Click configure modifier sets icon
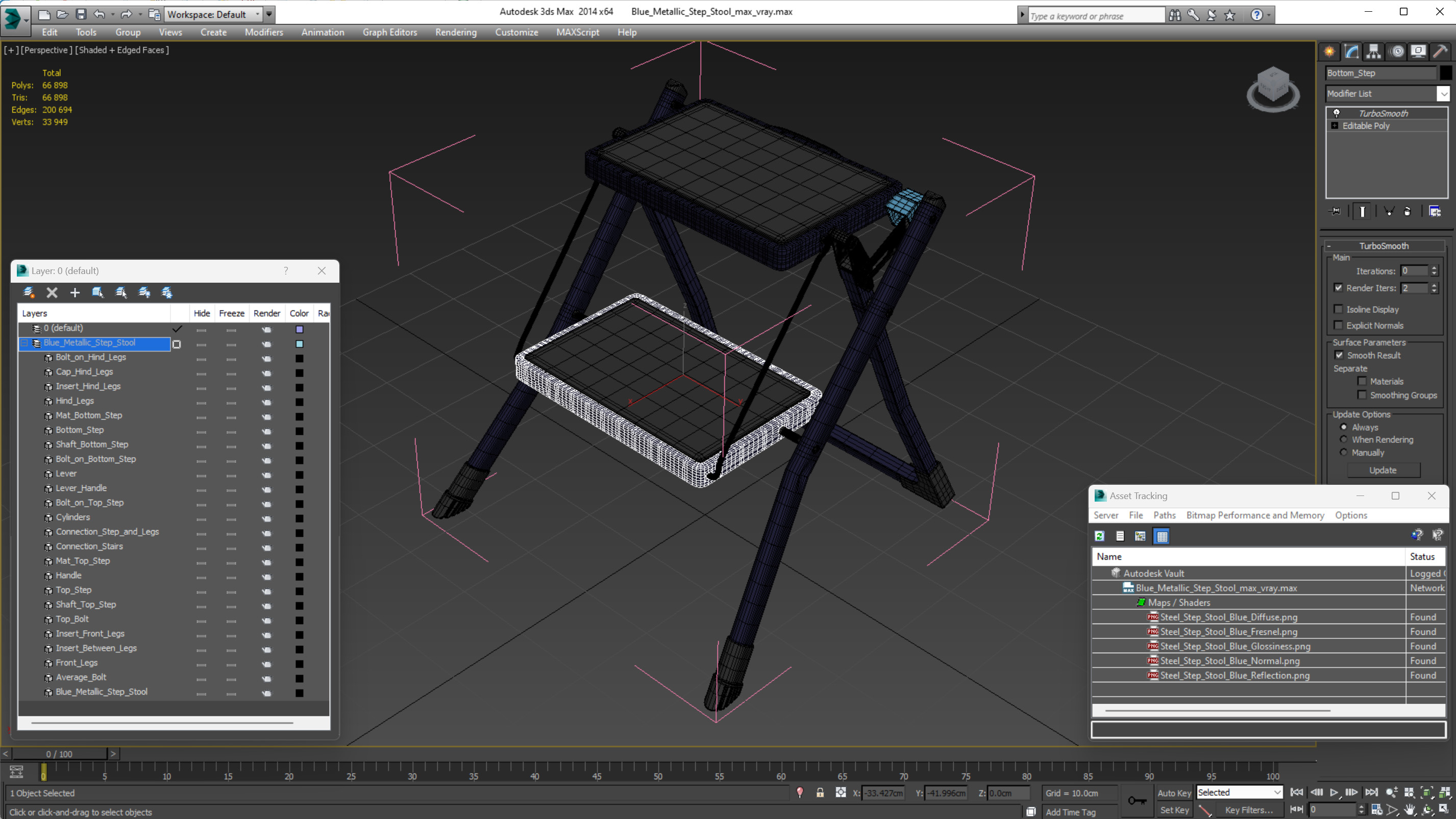1456x819 pixels. pos(1435,211)
